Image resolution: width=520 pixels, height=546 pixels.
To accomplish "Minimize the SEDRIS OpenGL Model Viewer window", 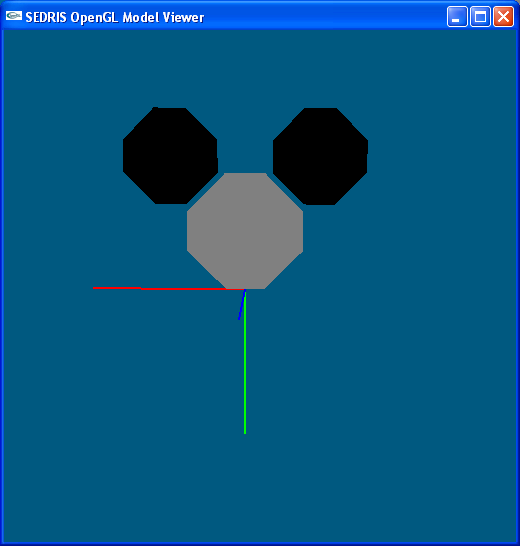I will pos(457,16).
